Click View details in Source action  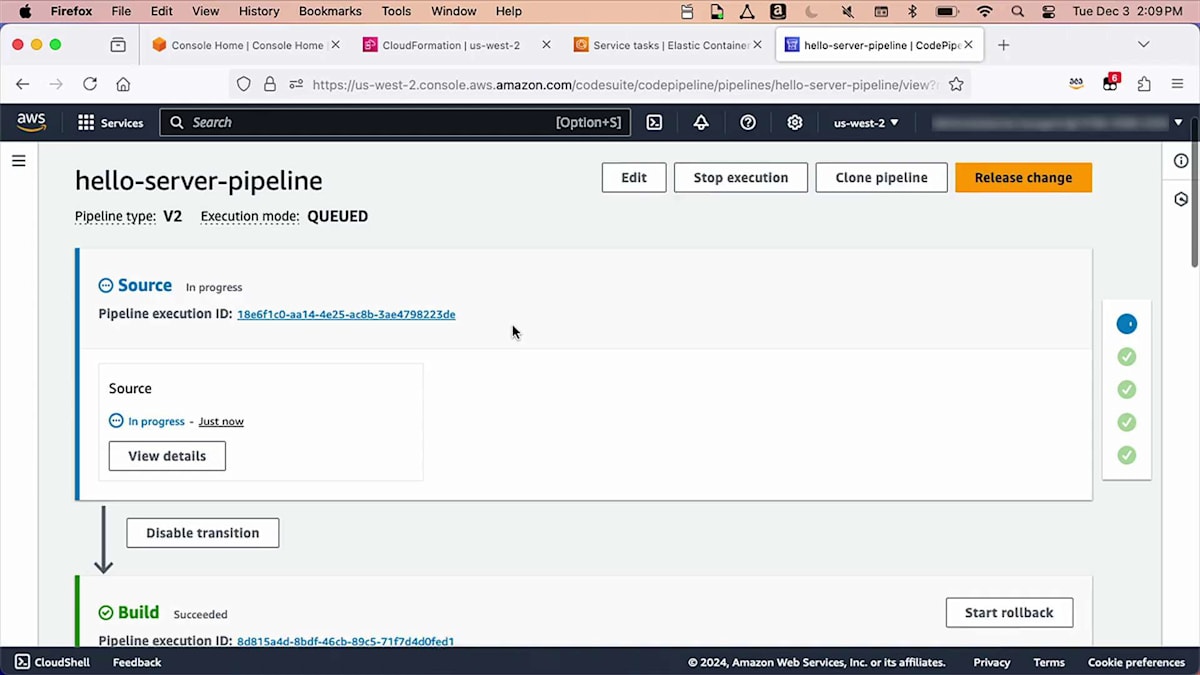coord(167,456)
